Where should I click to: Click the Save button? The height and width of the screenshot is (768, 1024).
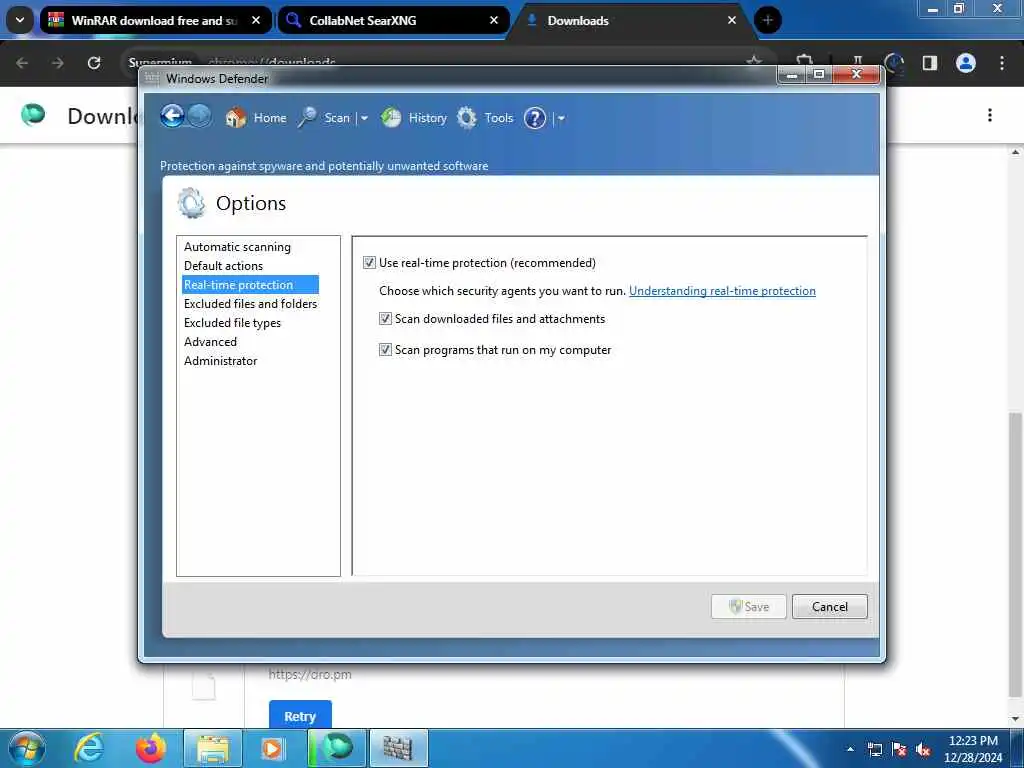pyautogui.click(x=748, y=607)
